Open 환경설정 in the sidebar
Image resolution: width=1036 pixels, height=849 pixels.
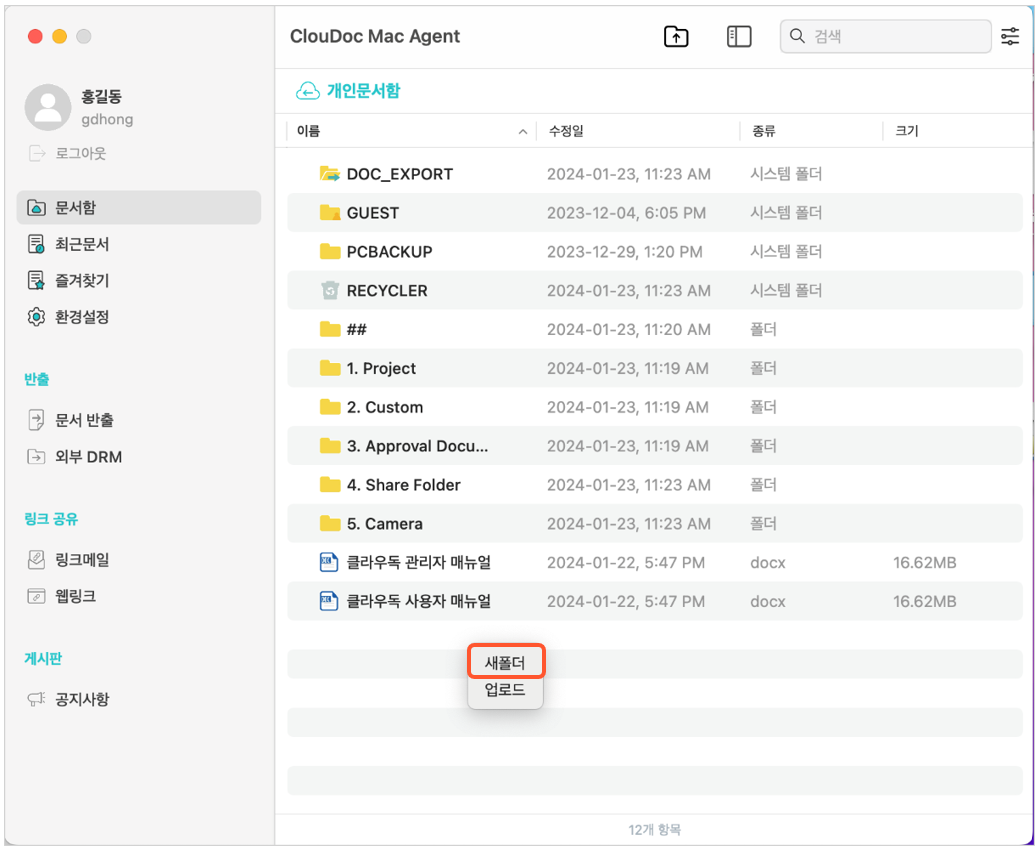82,316
